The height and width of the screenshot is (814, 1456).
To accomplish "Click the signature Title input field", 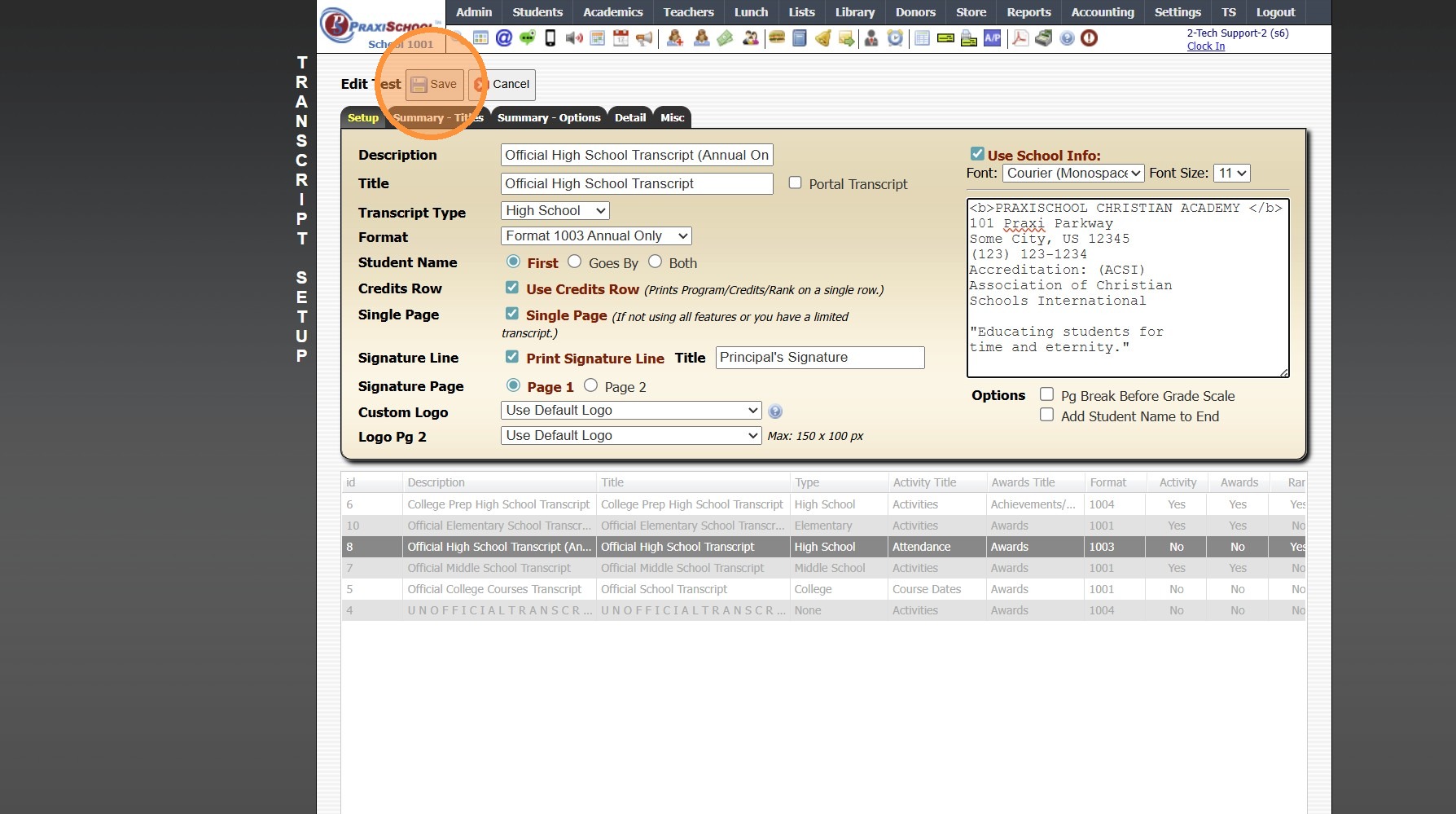I will (x=820, y=358).
